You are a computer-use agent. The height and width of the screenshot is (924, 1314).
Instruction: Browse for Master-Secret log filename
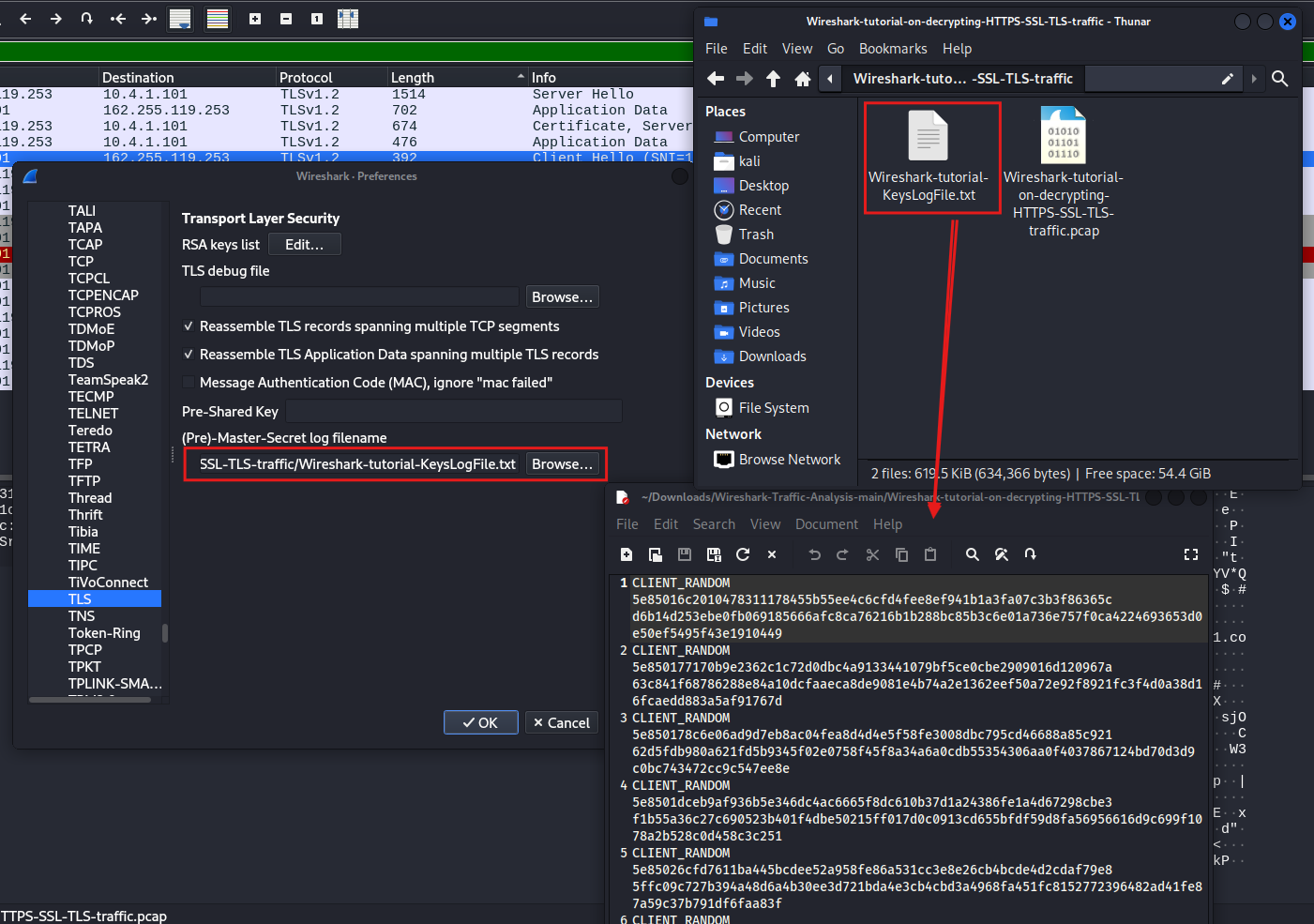point(562,464)
